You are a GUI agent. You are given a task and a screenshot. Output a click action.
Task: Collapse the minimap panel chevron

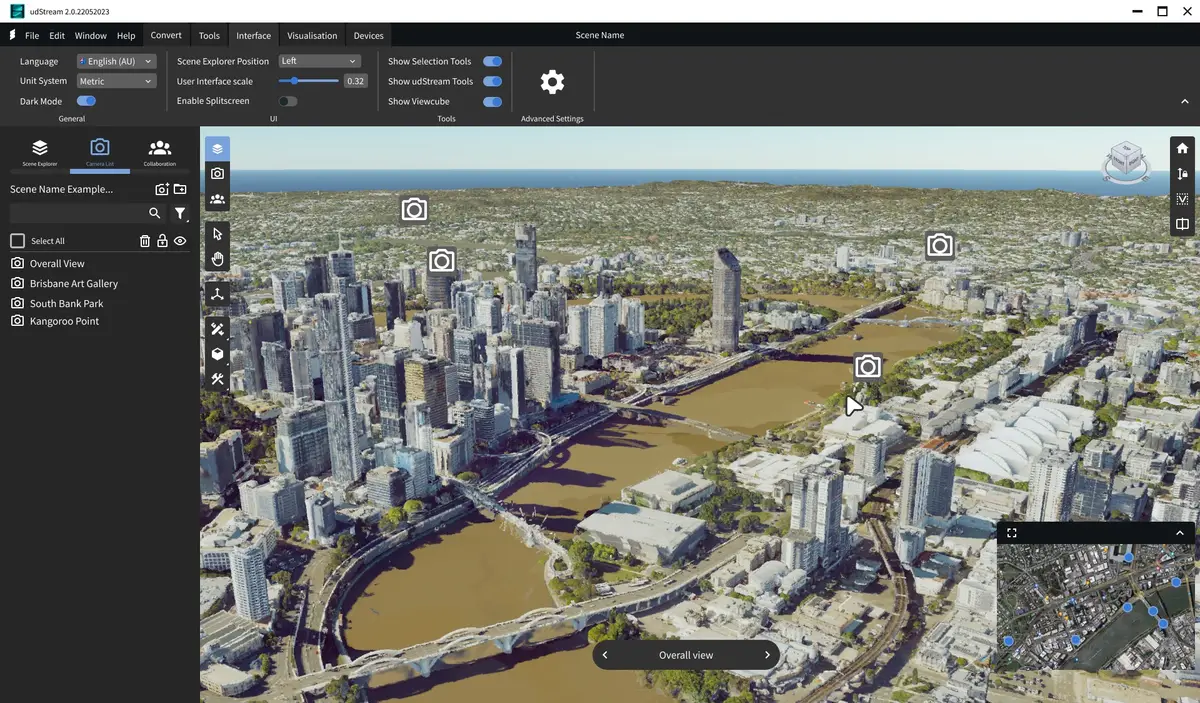coord(1180,533)
